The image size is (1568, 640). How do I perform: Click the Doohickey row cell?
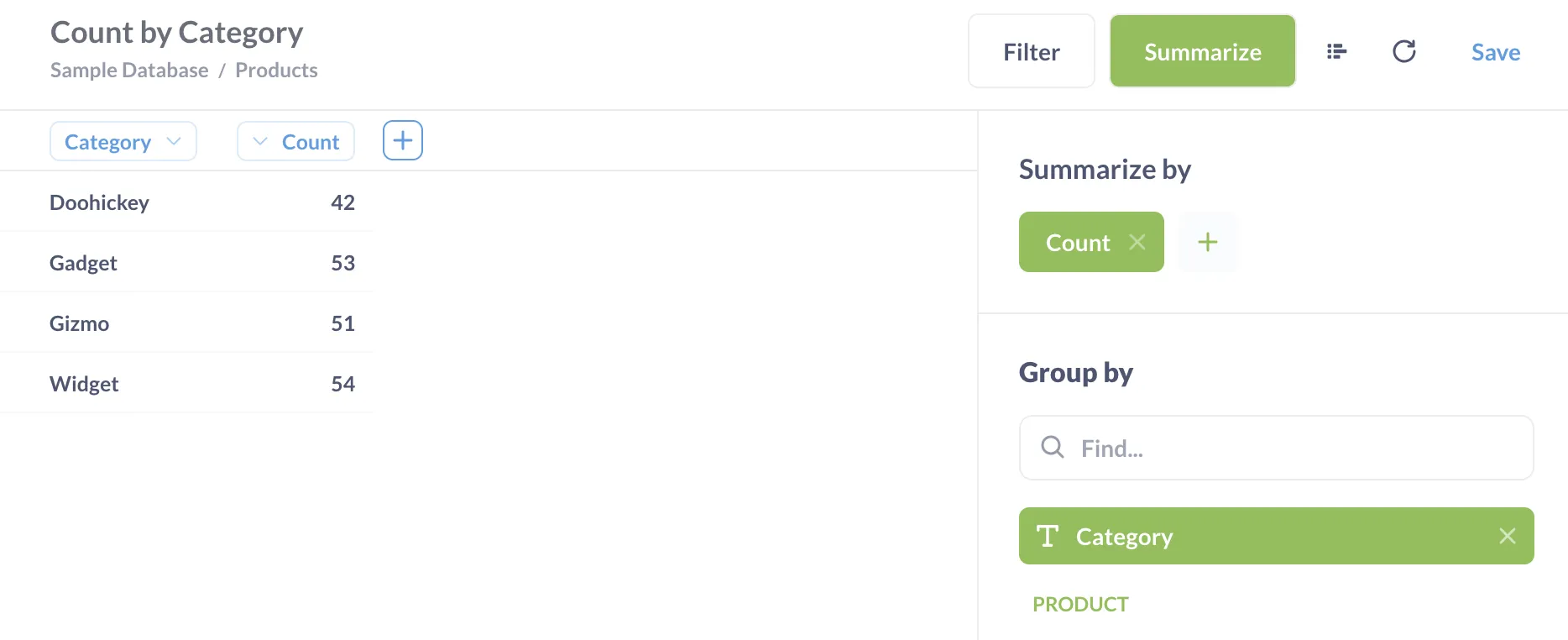(99, 203)
